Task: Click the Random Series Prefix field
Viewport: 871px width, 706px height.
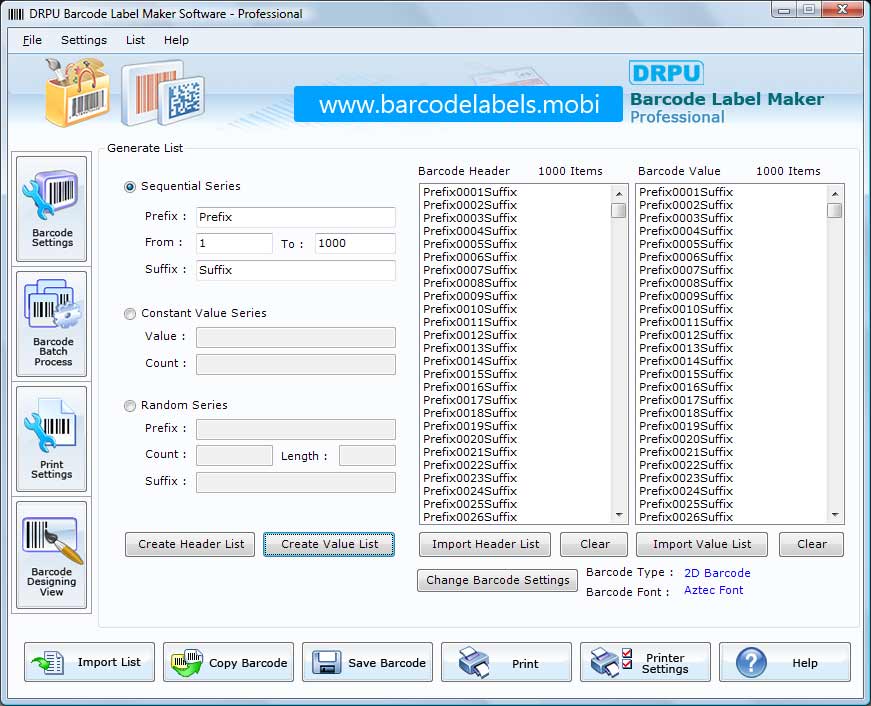Action: pos(296,429)
